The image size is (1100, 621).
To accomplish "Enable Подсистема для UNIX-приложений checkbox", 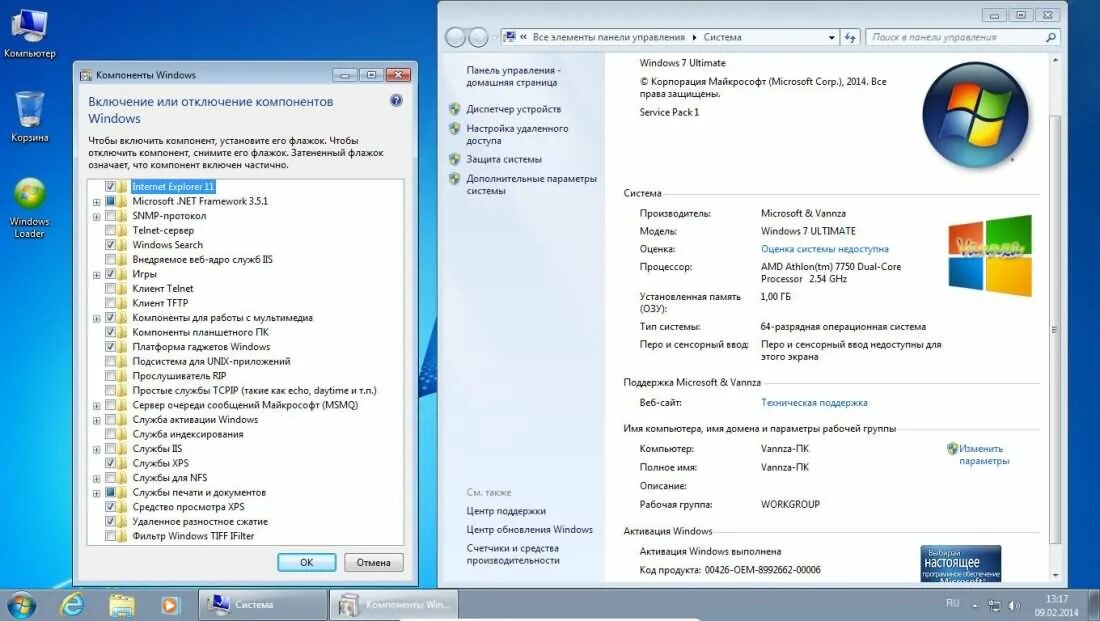I will tap(110, 361).
